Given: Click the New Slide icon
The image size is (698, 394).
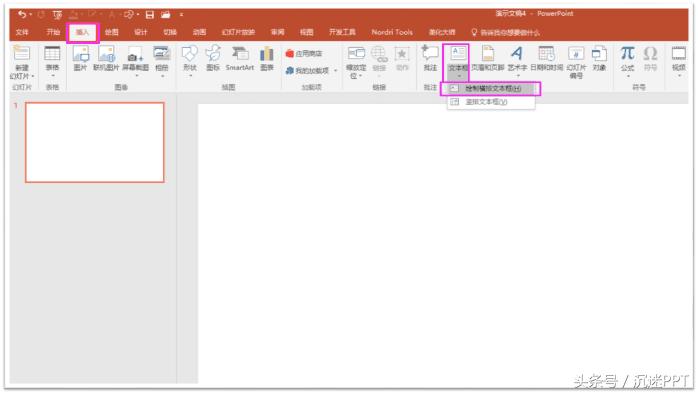Looking at the screenshot, I should point(21,53).
